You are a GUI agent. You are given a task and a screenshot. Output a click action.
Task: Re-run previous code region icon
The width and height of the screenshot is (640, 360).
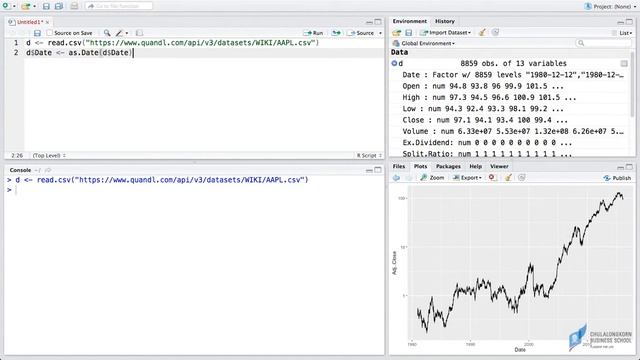[336, 33]
